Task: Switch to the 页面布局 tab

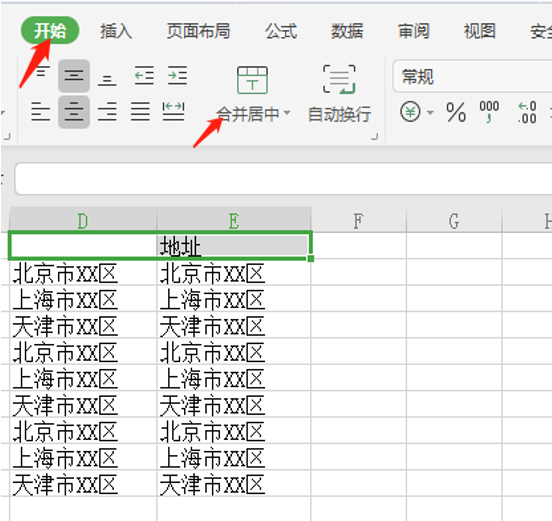Action: (199, 31)
